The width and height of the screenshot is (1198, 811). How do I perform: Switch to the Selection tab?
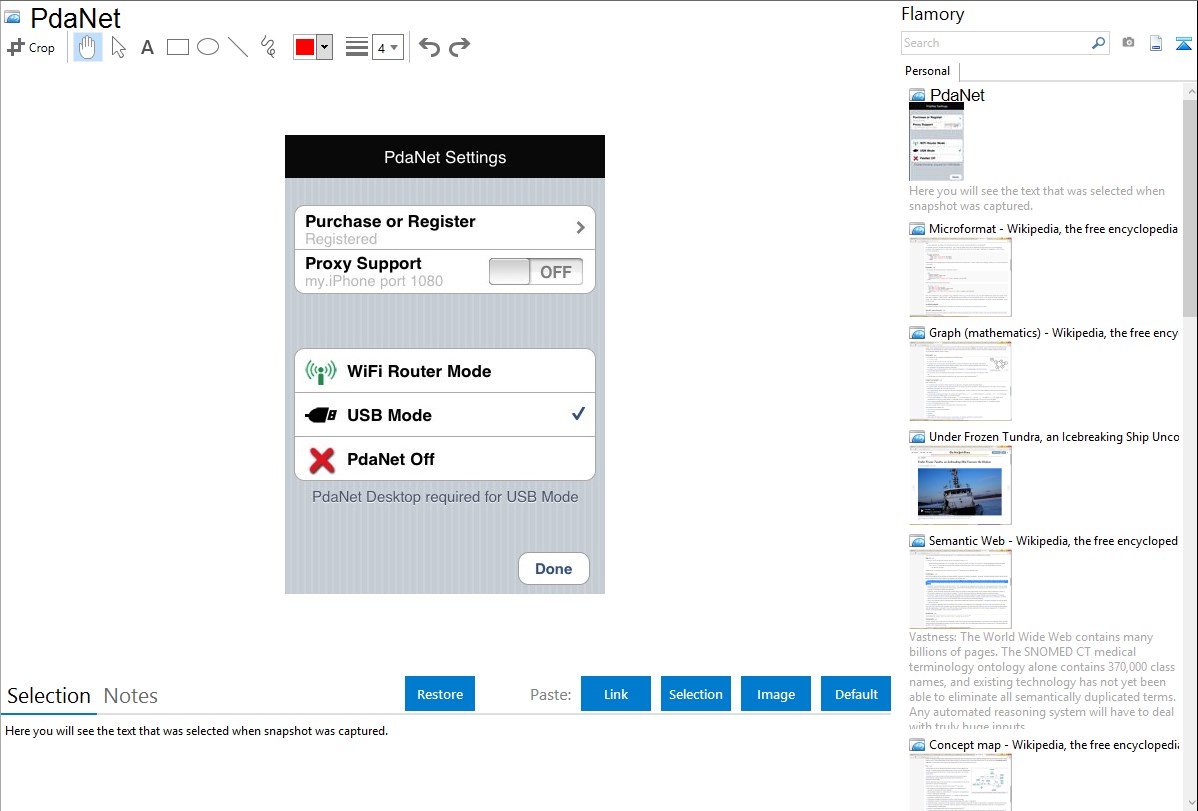coord(49,696)
